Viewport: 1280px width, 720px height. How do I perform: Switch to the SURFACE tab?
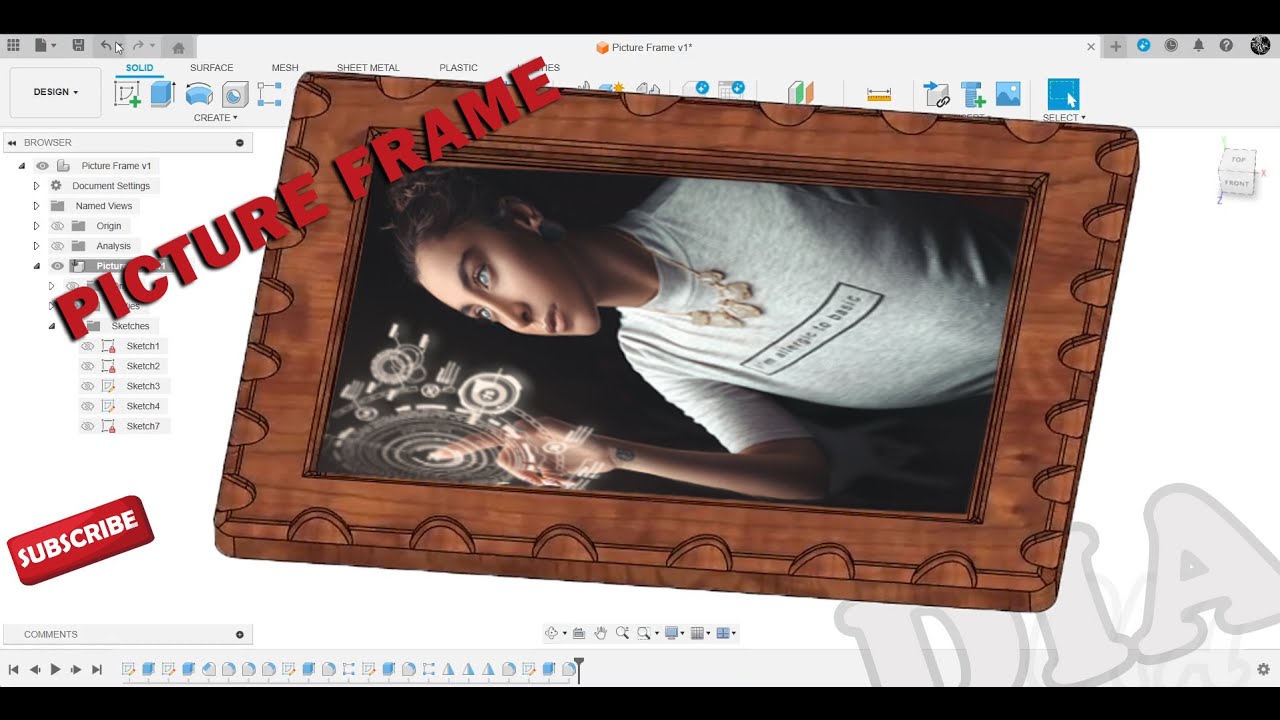(211, 68)
